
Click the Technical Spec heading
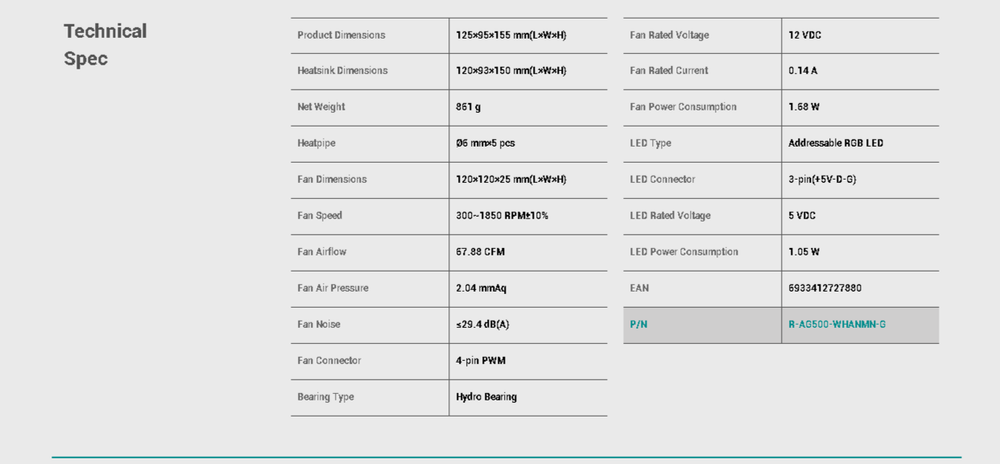[x=105, y=45]
